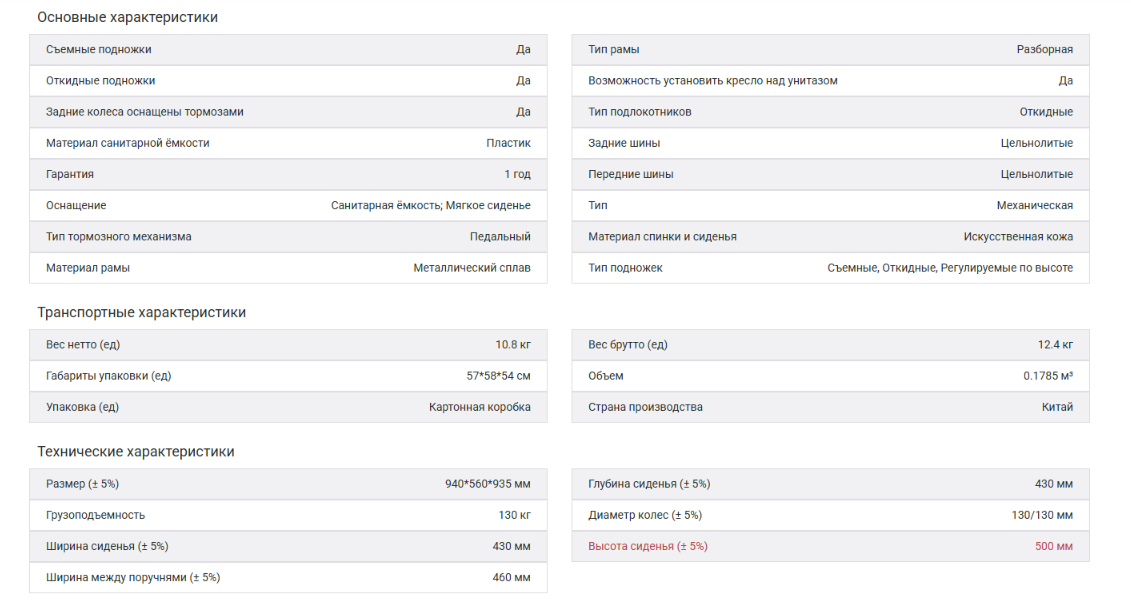Image resolution: width=1131 pixels, height=610 pixels.
Task: Click the 'Тип тормозного механизма' label
Action: [119, 236]
